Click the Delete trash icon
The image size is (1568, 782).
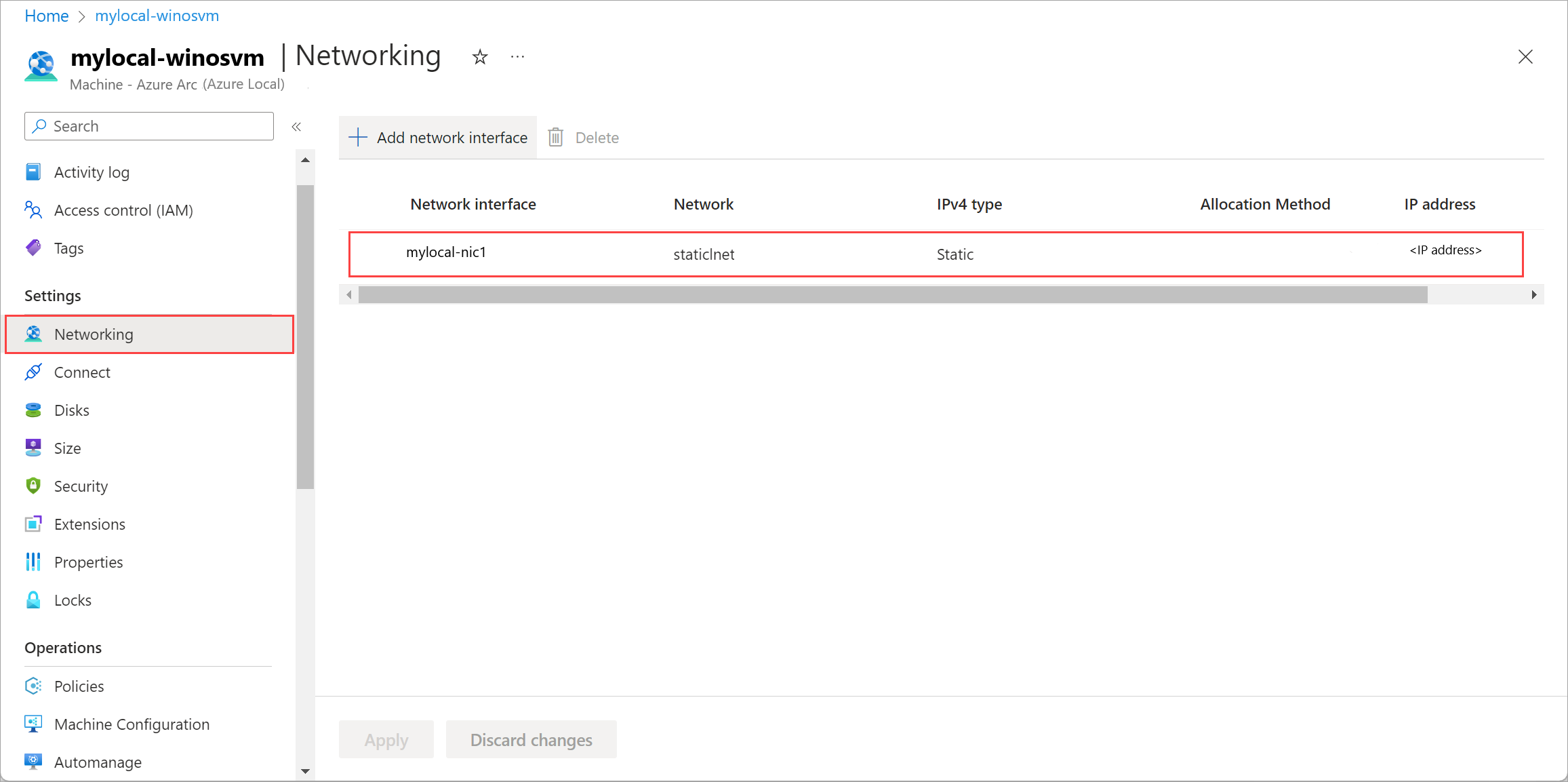(x=556, y=138)
